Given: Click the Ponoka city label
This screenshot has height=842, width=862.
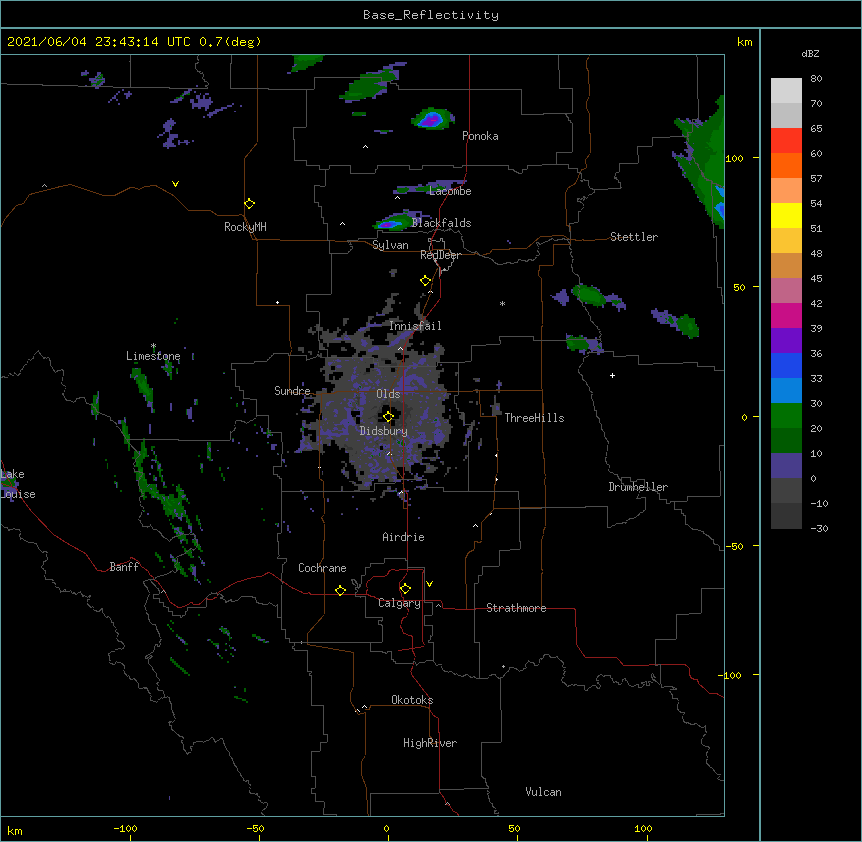Looking at the screenshot, I should pyautogui.click(x=480, y=136).
